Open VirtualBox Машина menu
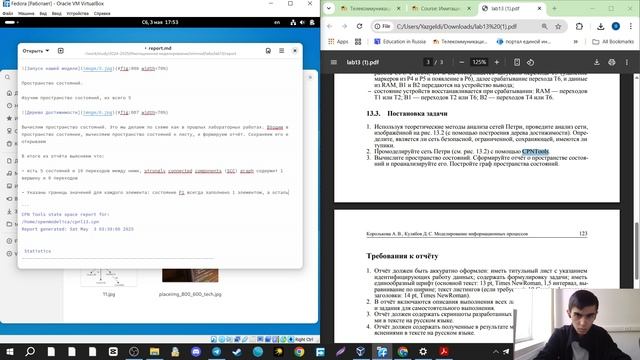Image resolution: width=640 pixels, height=360 pixels. point(26,13)
